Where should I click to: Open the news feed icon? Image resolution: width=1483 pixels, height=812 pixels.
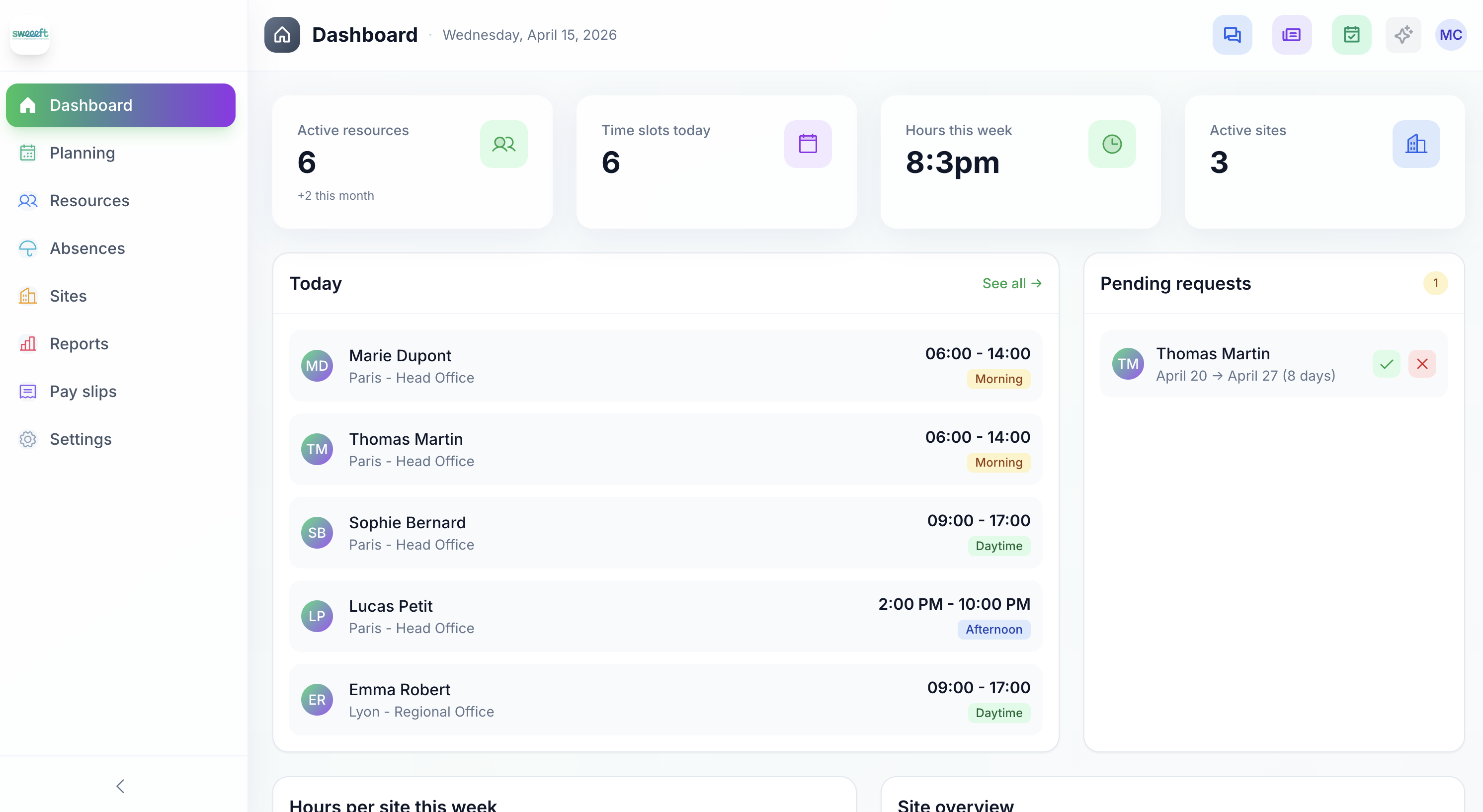[1292, 34]
